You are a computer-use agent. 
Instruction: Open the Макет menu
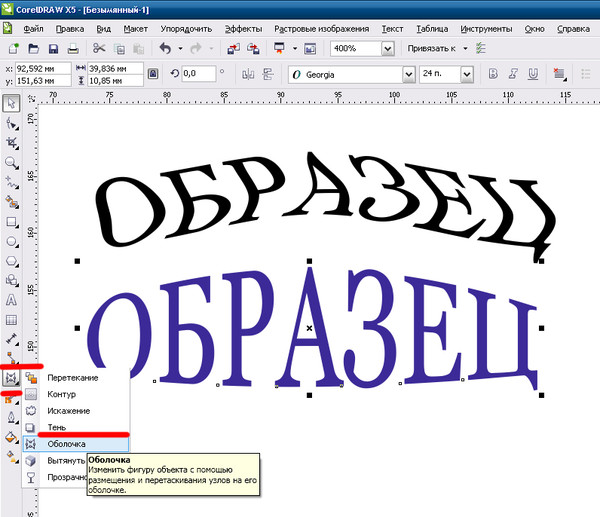(x=135, y=29)
